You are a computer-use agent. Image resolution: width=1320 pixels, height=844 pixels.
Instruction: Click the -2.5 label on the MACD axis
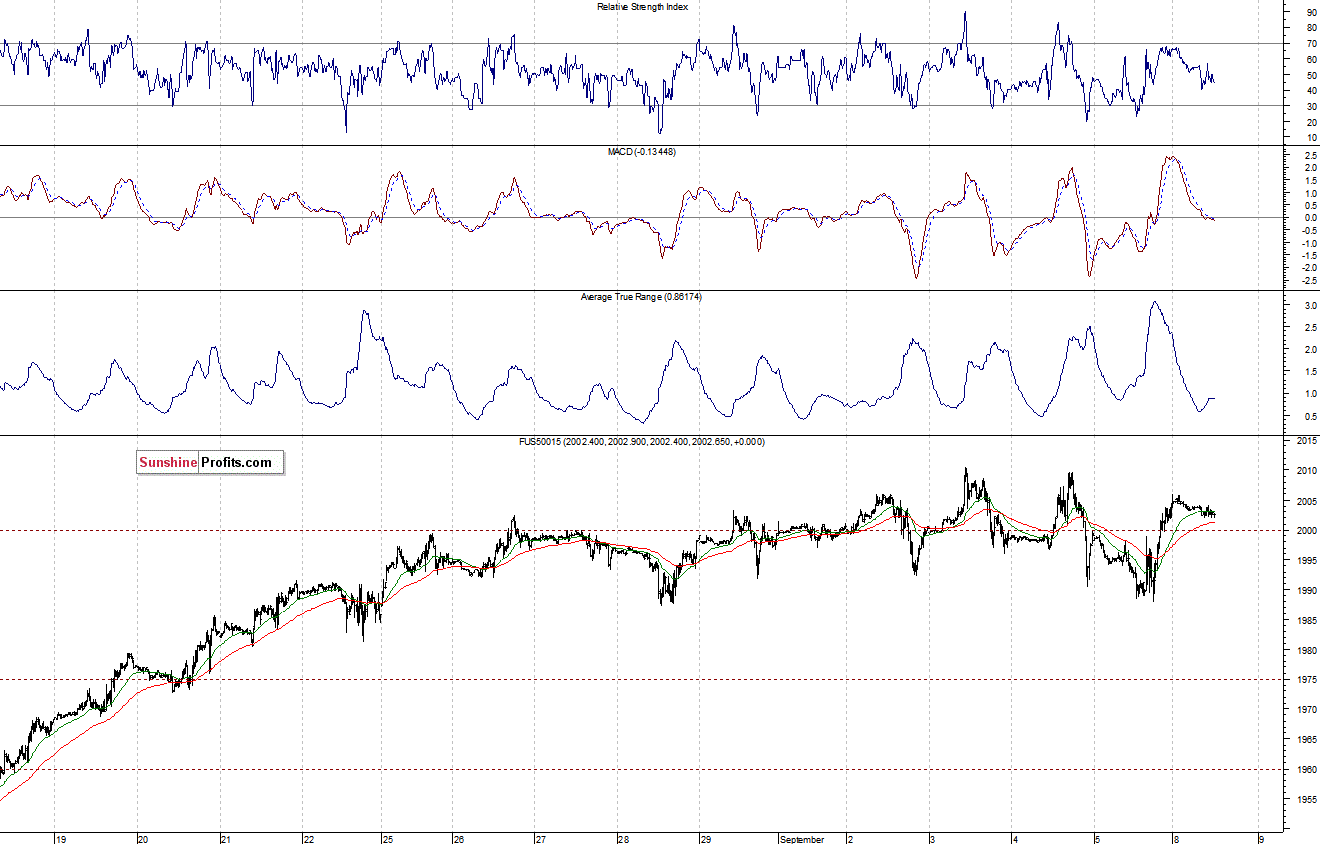coord(1308,280)
